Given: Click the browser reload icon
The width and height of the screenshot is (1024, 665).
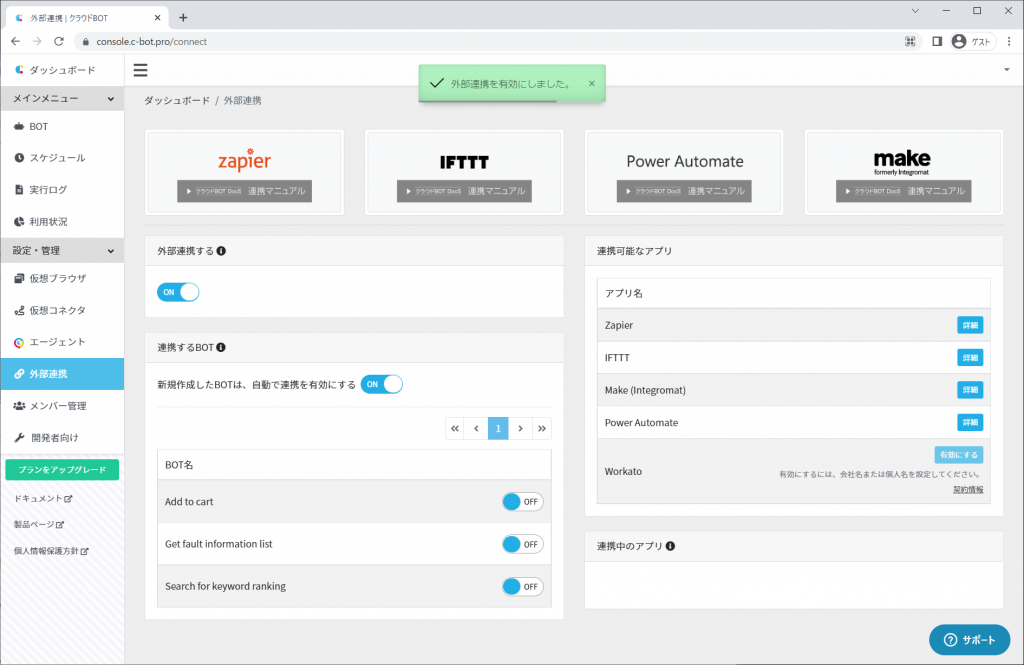Looking at the screenshot, I should [59, 41].
